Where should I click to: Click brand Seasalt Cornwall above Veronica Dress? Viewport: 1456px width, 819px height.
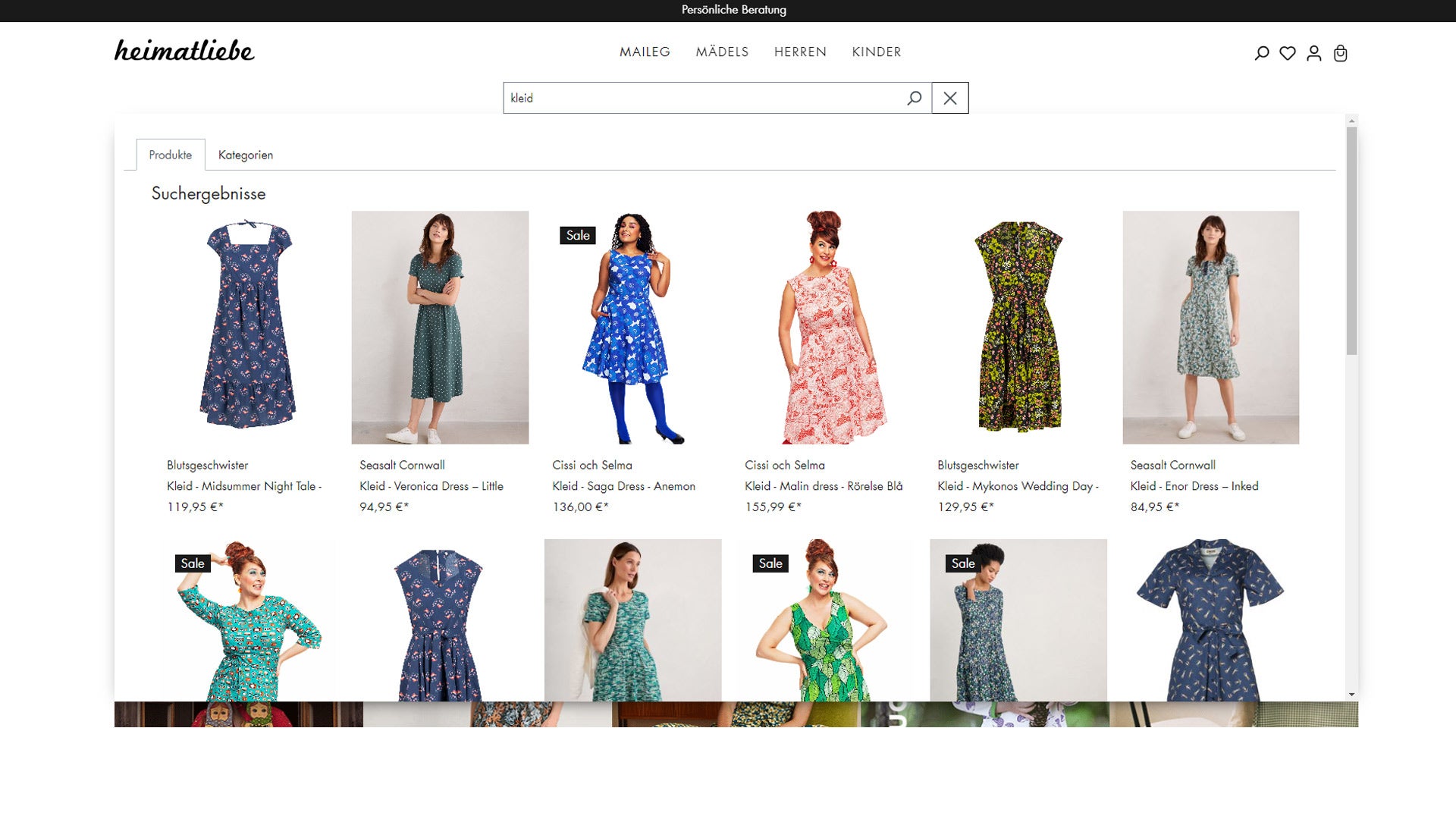coord(402,465)
